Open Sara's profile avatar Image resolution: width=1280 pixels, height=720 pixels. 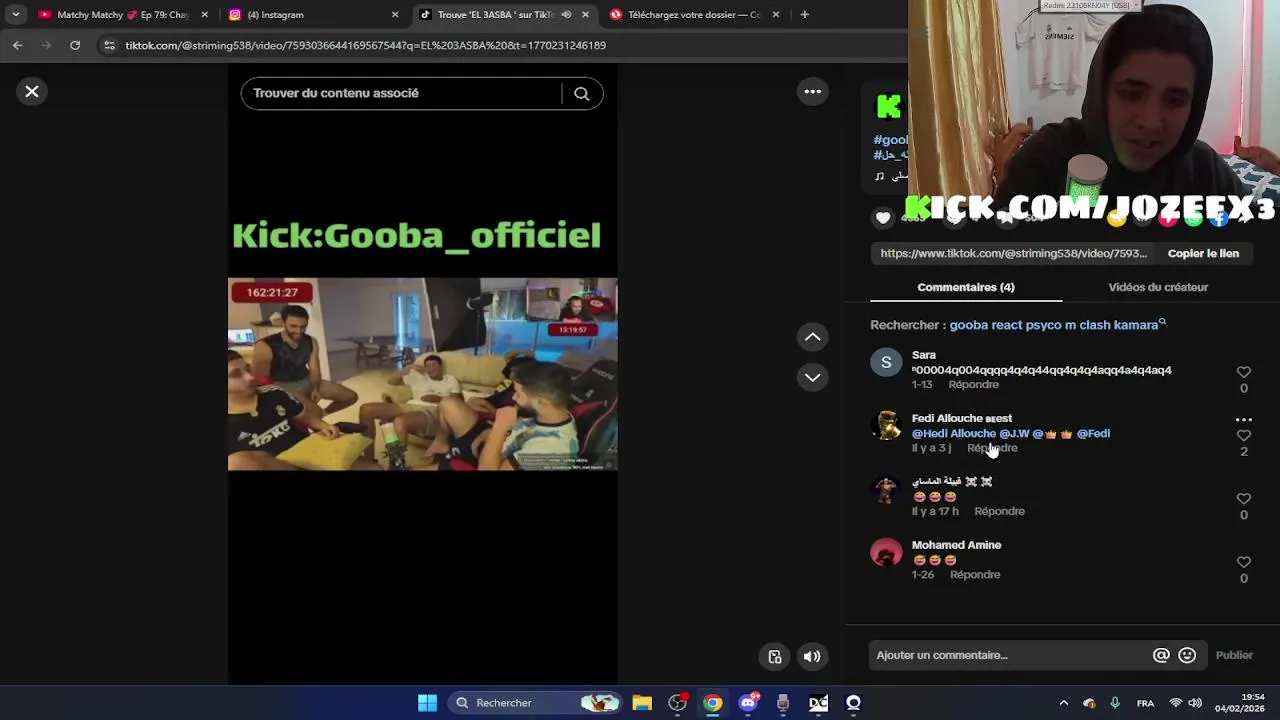(x=886, y=362)
